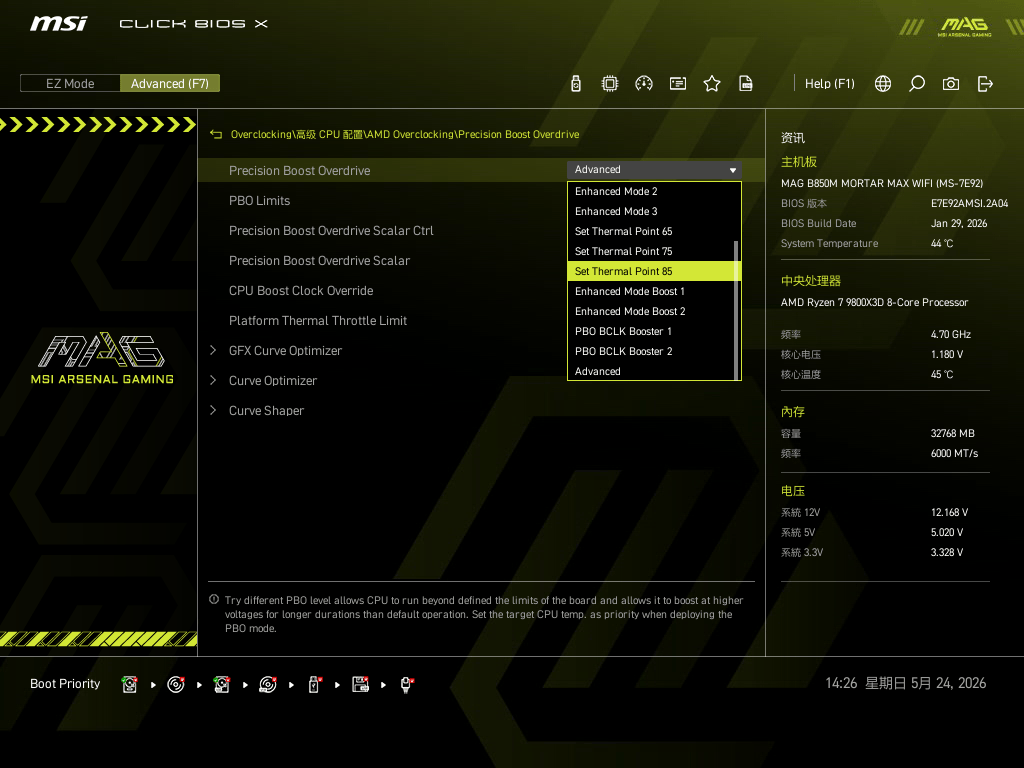Go back using the breadcrumb return arrow
The width and height of the screenshot is (1024, 768).
click(216, 135)
